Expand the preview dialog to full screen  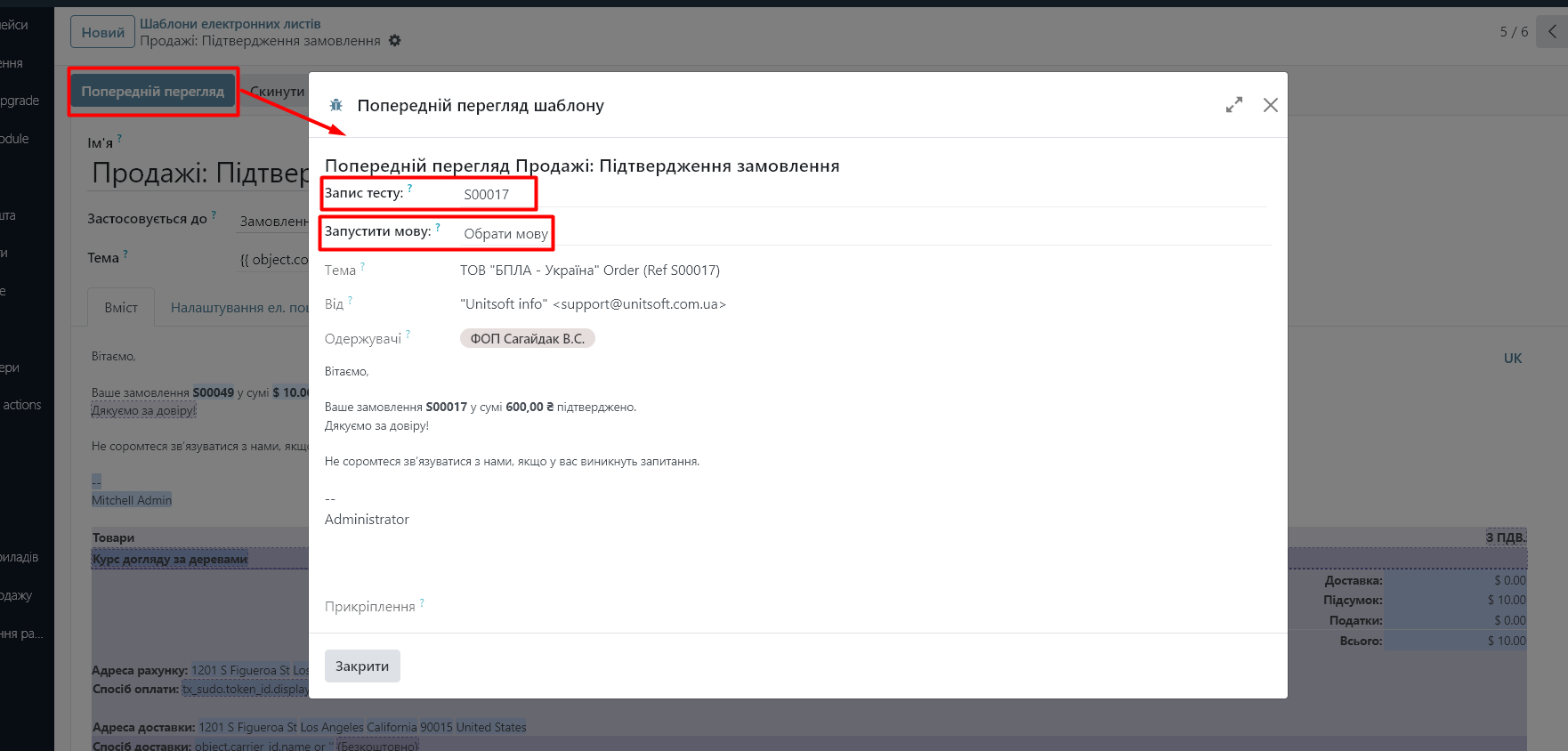1233,105
